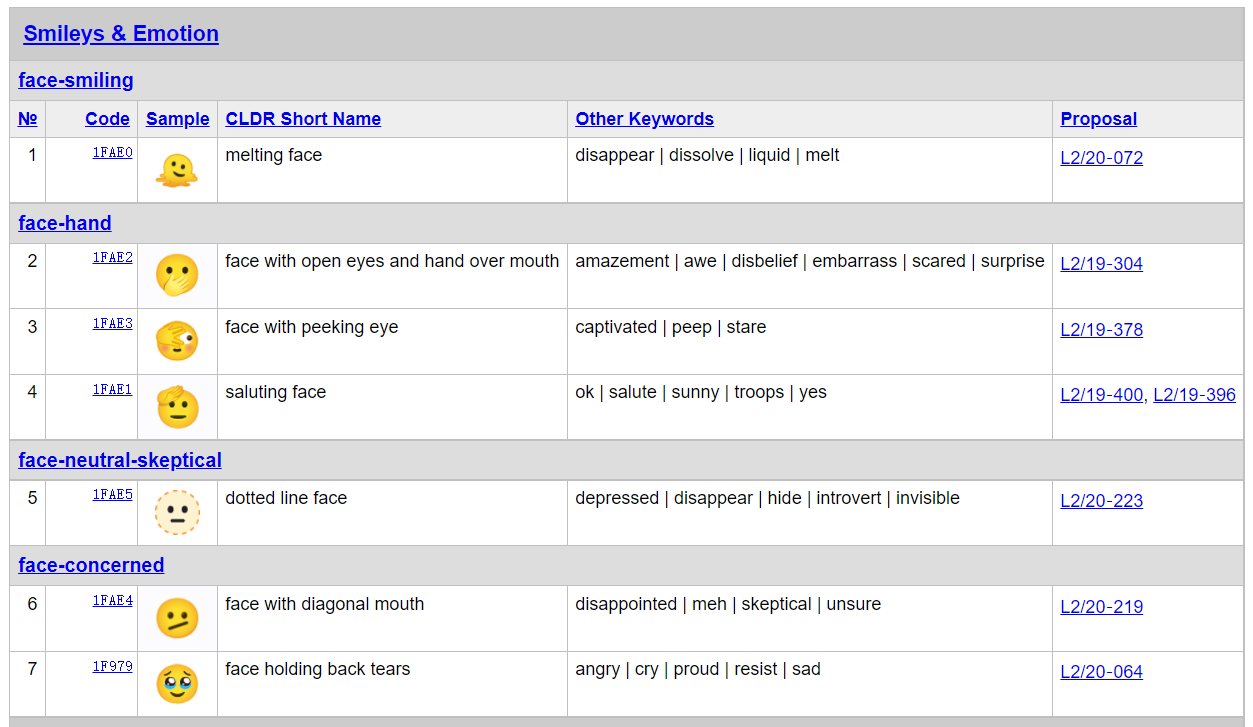Go to the face-hand subcategory link
The height and width of the screenshot is (727, 1253).
[65, 223]
